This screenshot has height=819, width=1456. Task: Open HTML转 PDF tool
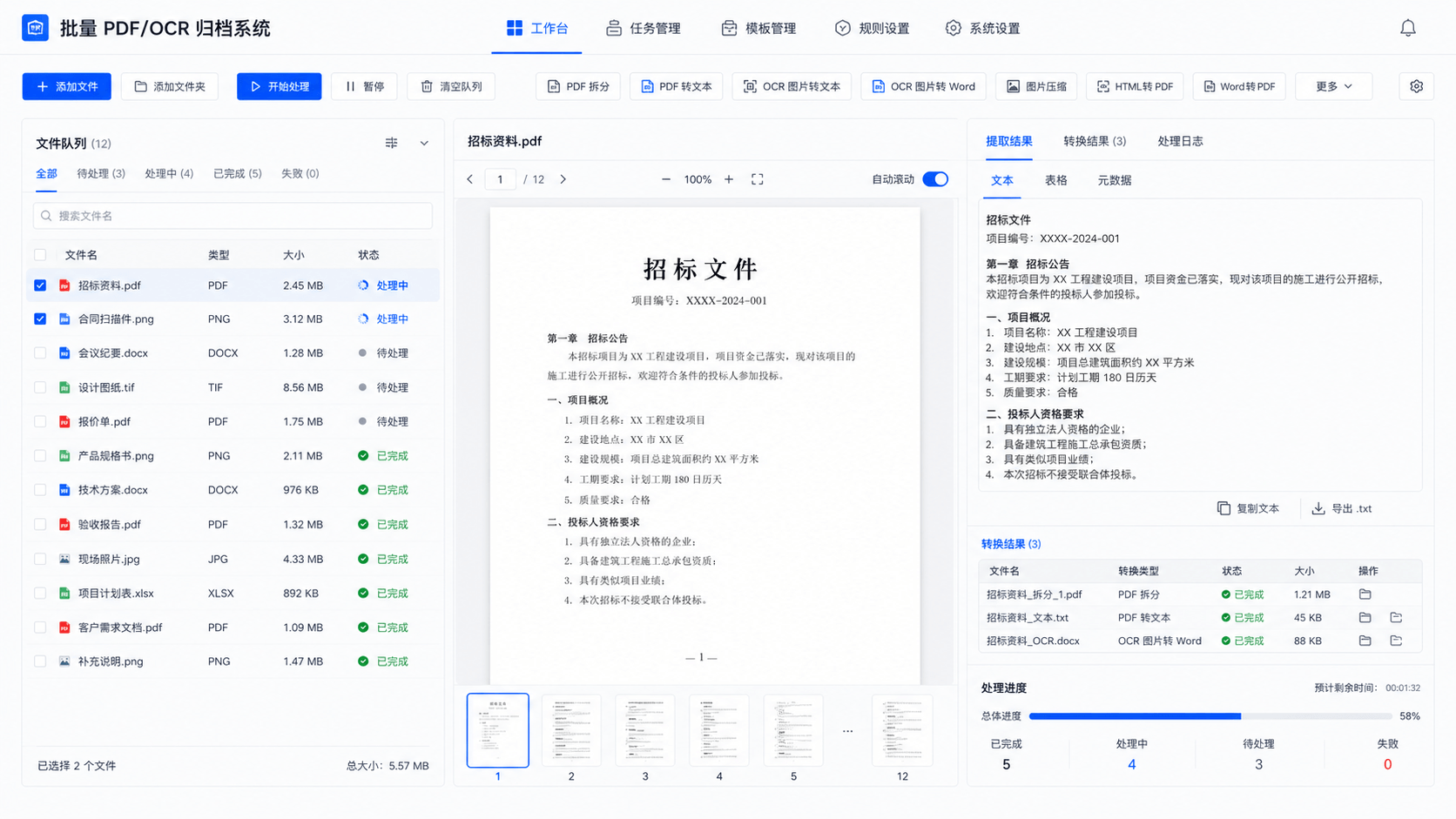point(1135,86)
